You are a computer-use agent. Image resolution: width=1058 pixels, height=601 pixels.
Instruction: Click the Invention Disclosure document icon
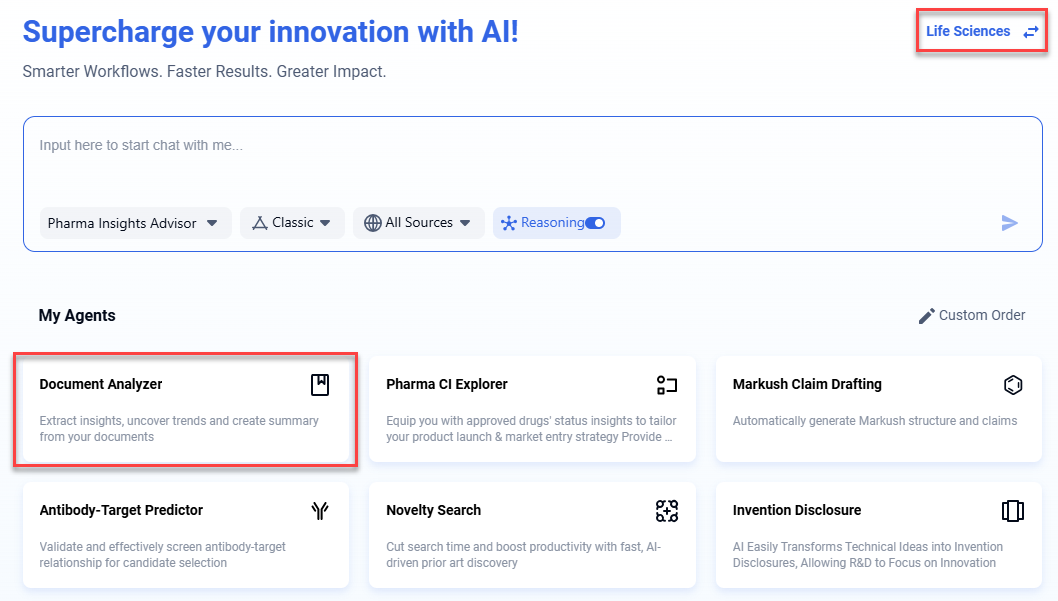pyautogui.click(x=1012, y=511)
